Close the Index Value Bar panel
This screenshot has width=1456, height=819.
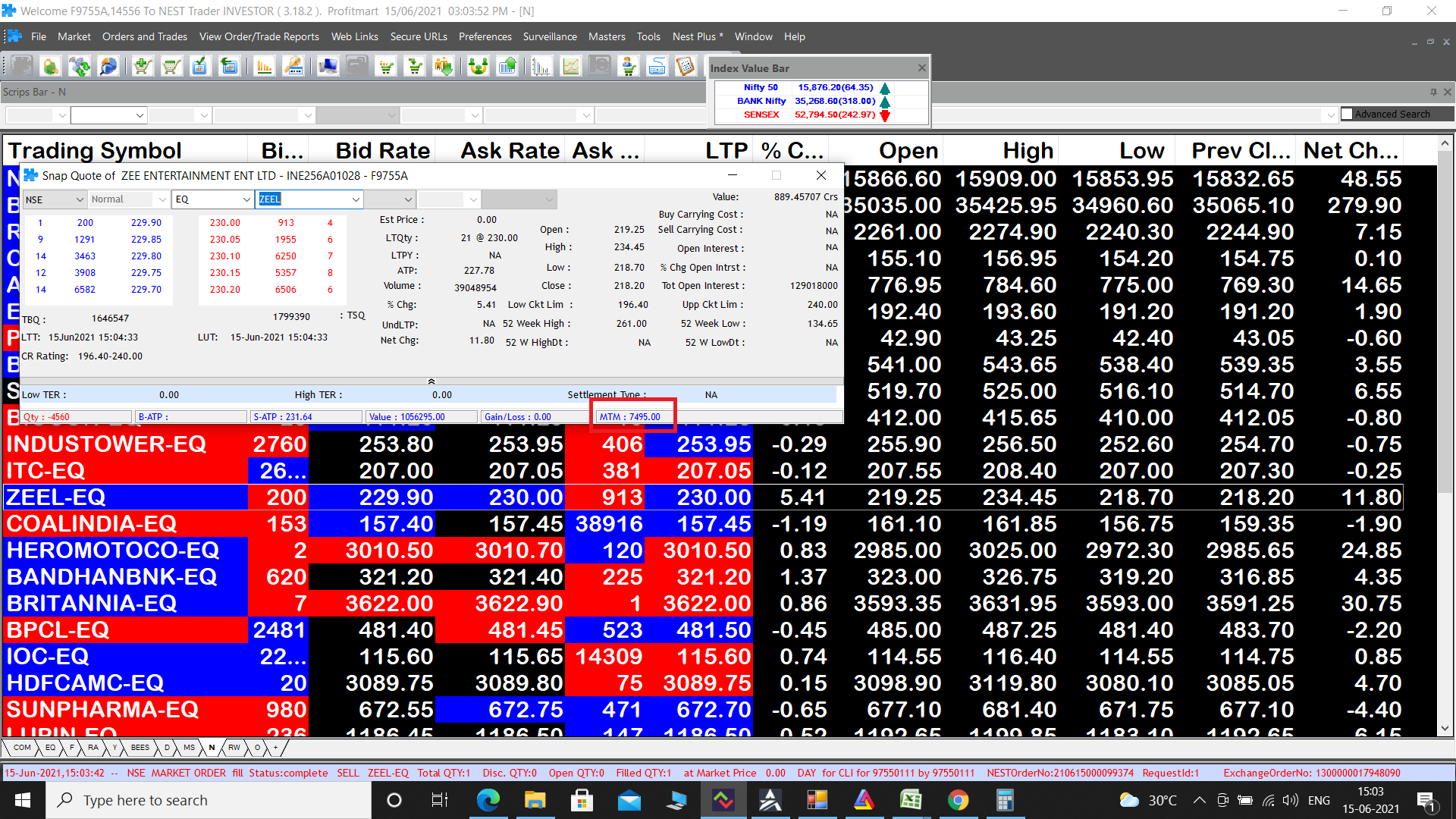point(921,68)
